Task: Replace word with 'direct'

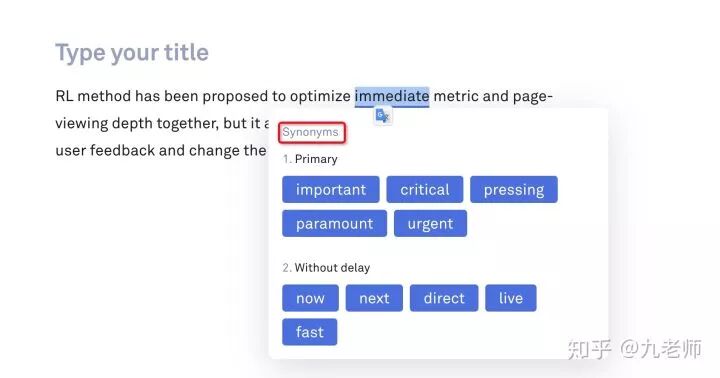Action: coord(444,298)
